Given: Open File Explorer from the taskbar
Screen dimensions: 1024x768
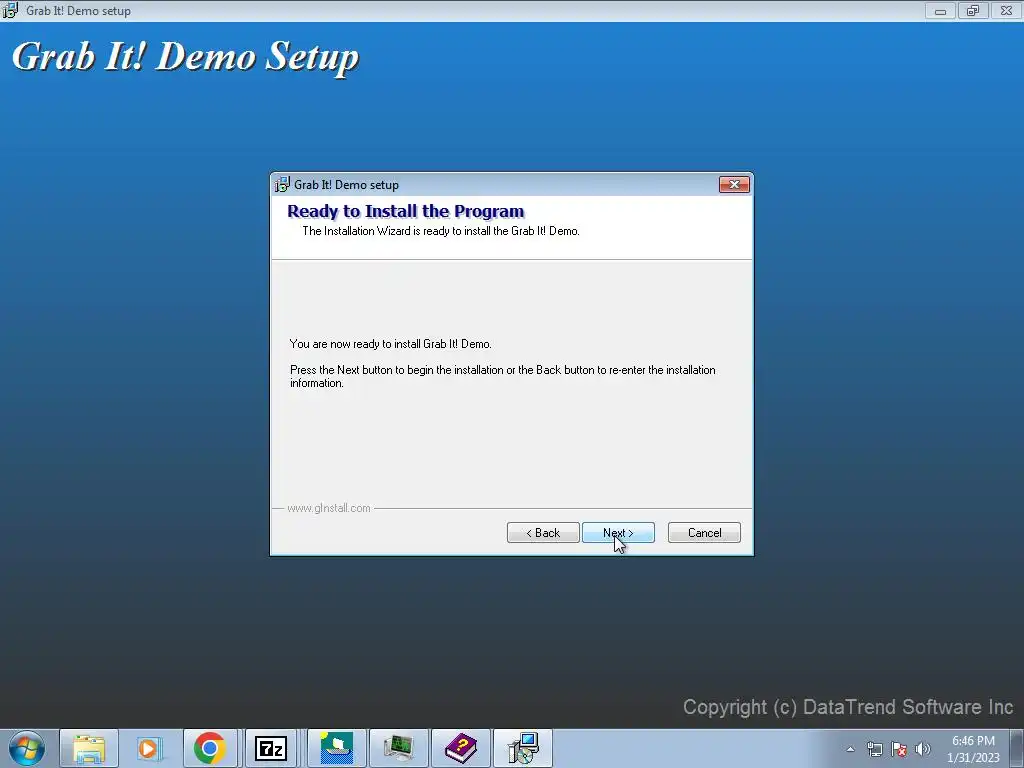Looking at the screenshot, I should pyautogui.click(x=89, y=748).
